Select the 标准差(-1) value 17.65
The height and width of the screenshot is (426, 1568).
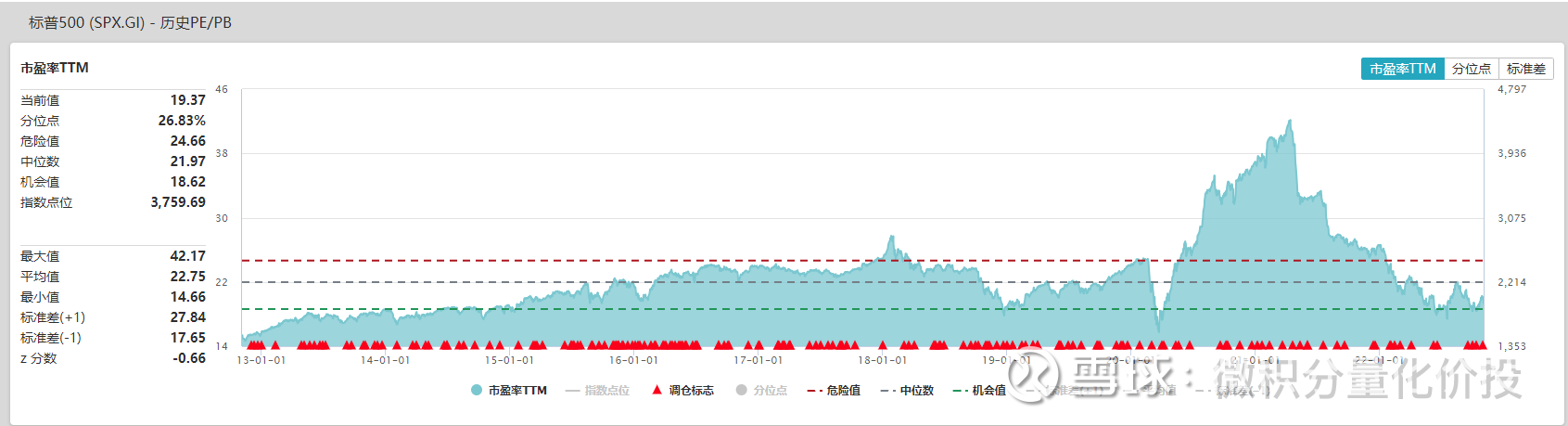click(x=187, y=338)
